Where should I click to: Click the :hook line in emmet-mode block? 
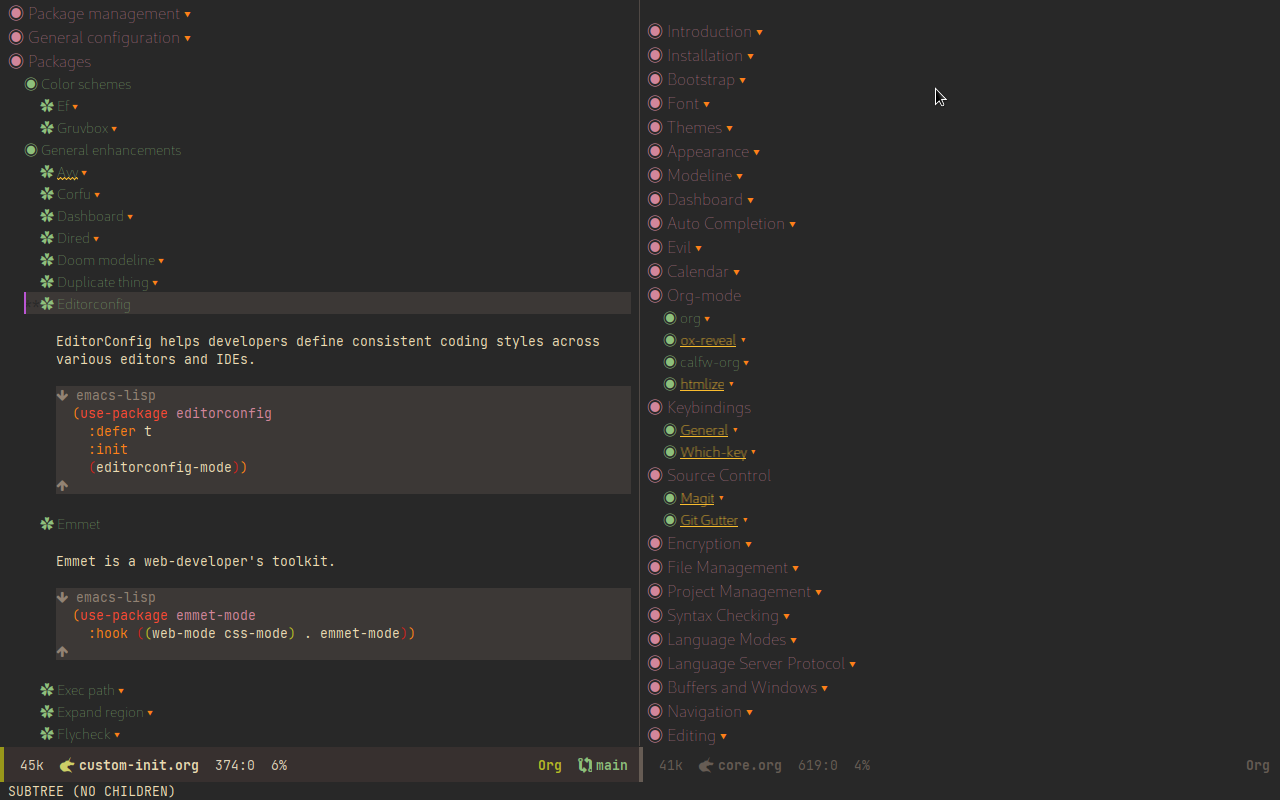pos(251,633)
